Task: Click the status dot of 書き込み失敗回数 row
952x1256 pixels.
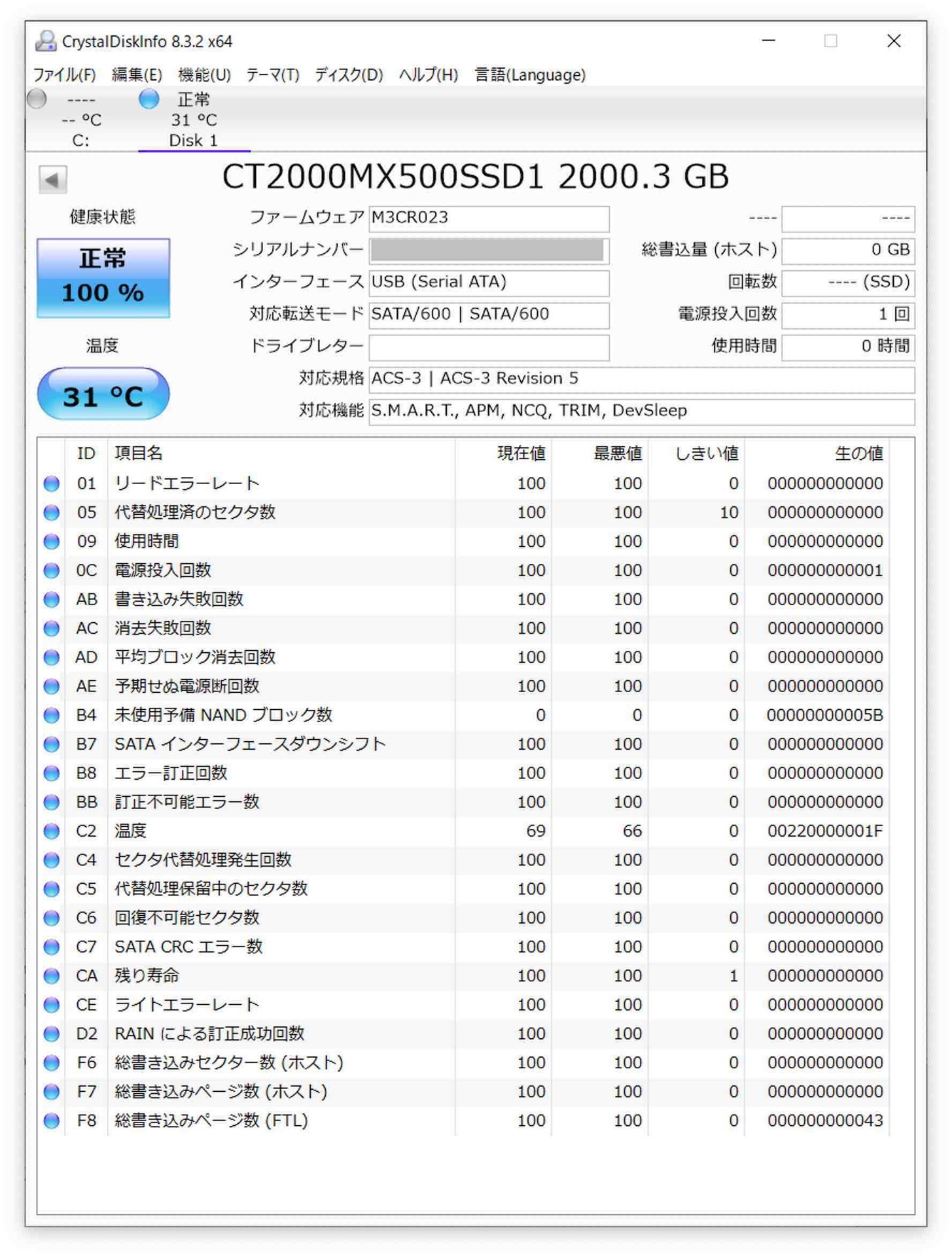Action: [x=52, y=599]
